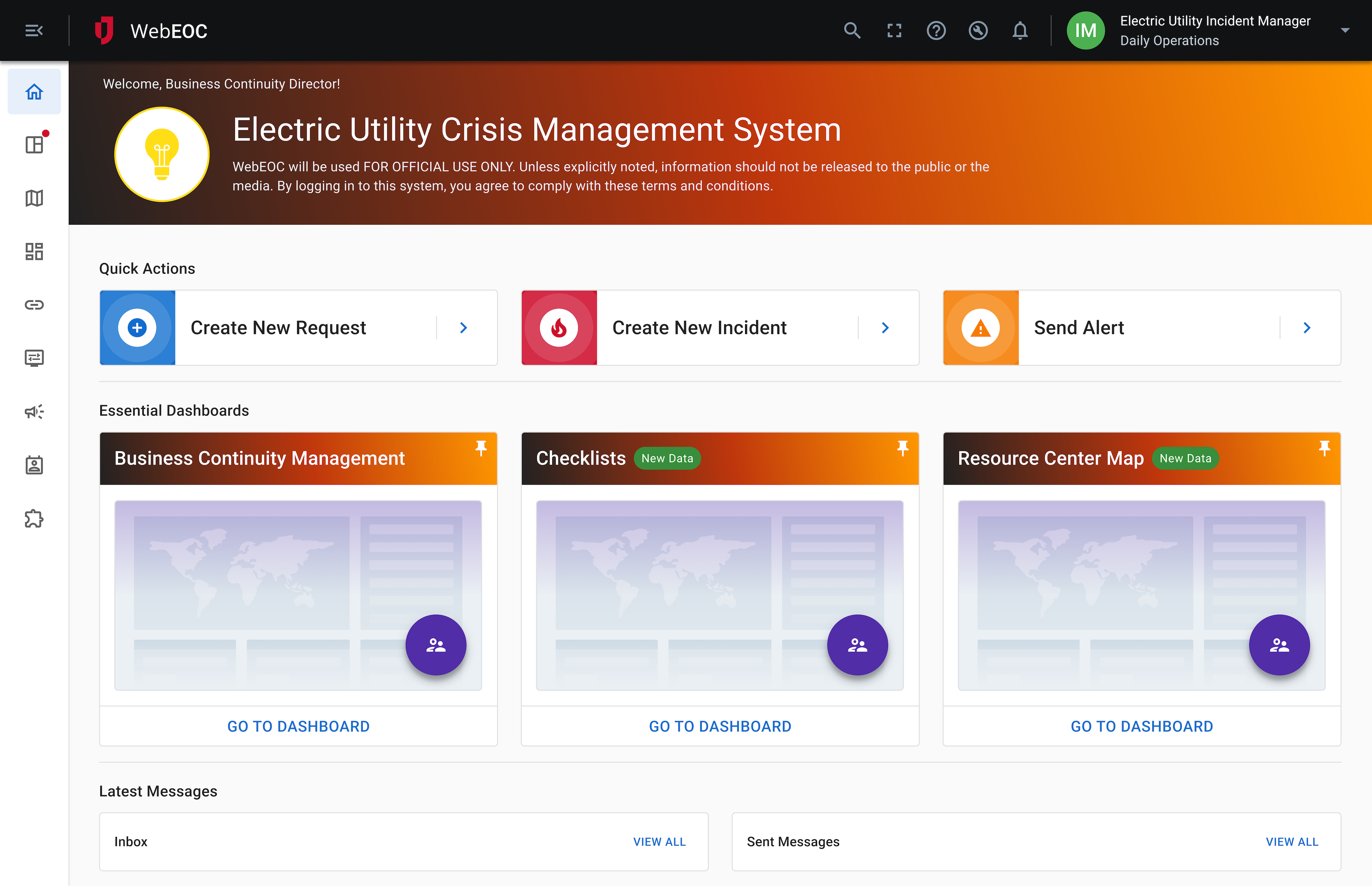Click share users button on Business Continuity
The width and height of the screenshot is (1372, 886).
tap(436, 645)
